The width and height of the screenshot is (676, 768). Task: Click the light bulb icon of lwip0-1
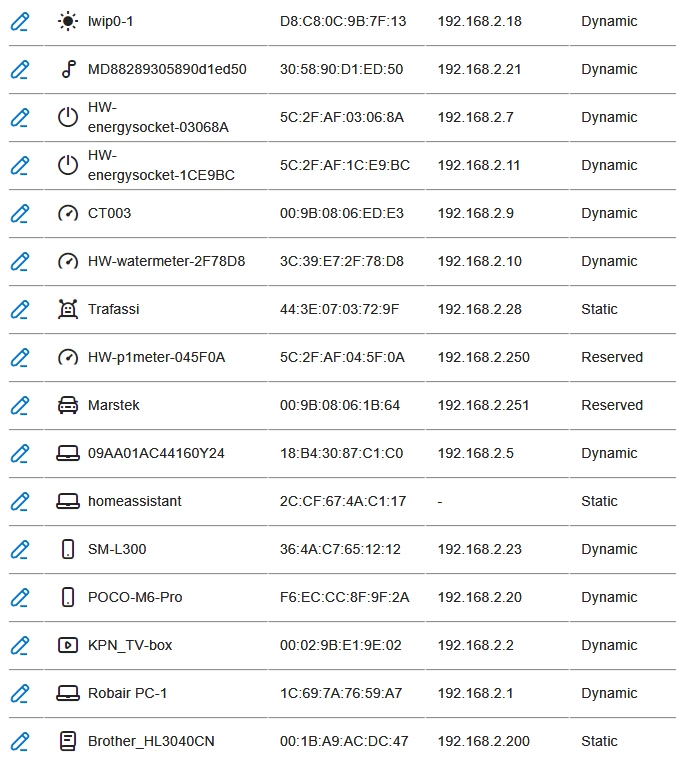[67, 21]
